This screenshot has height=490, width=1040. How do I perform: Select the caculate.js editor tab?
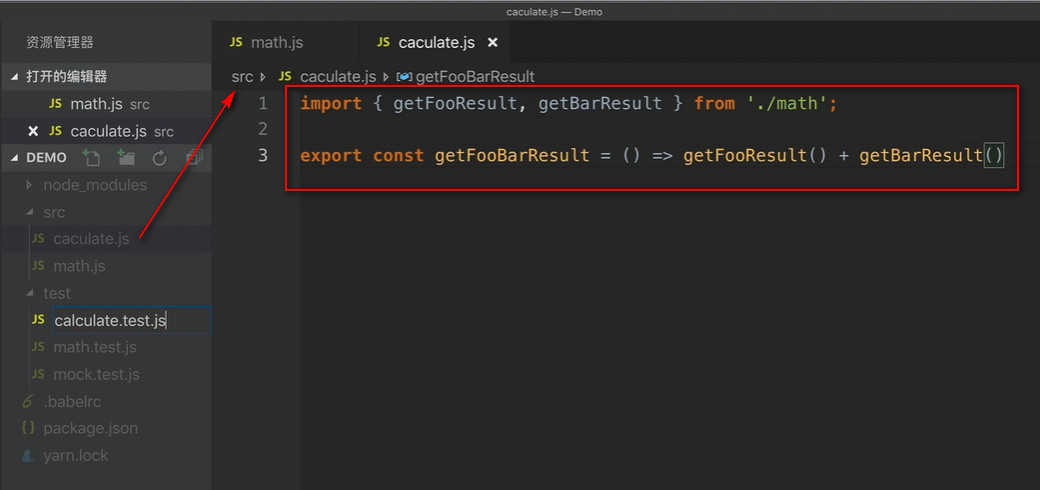436,42
